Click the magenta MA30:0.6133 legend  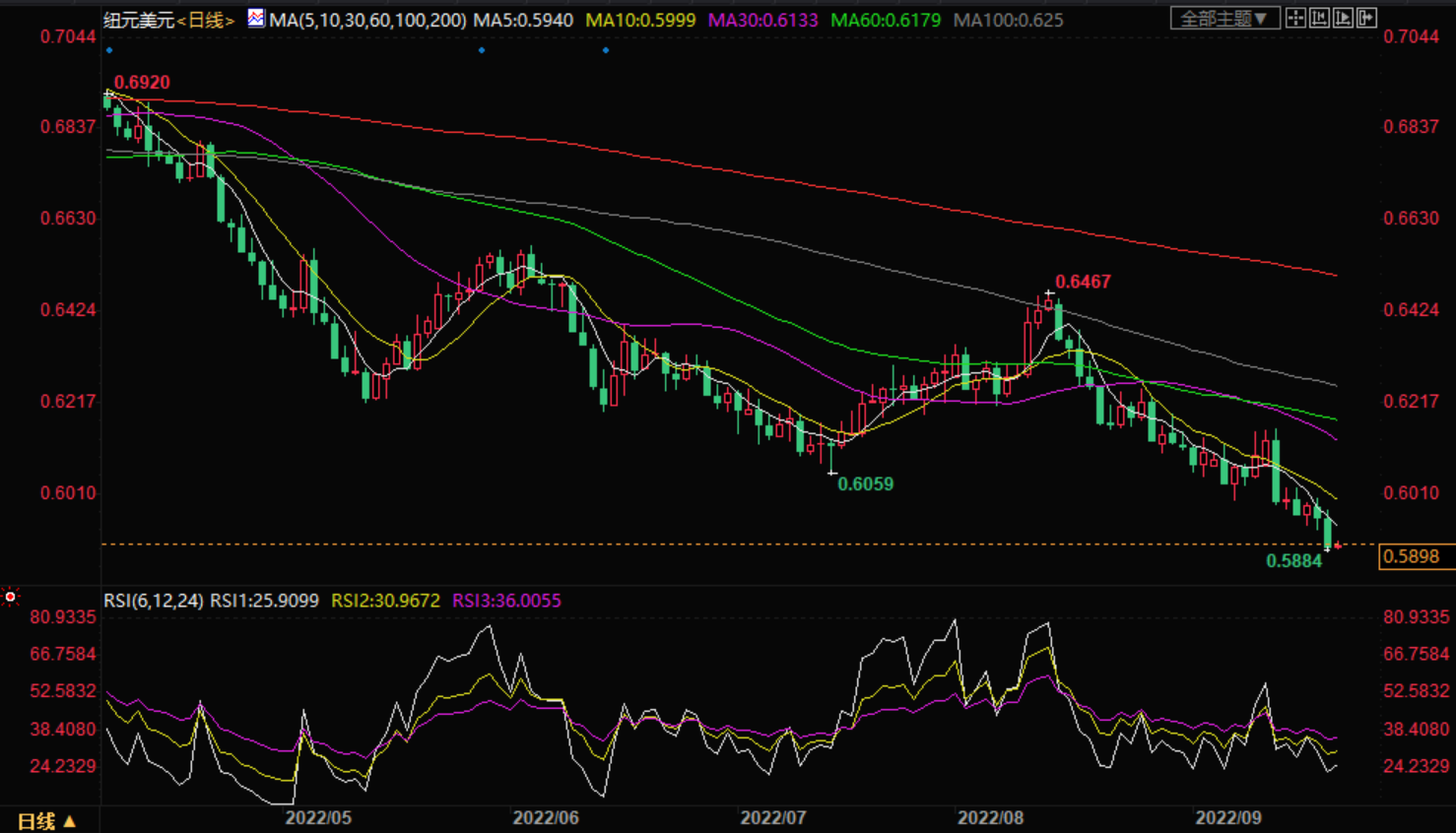762,20
